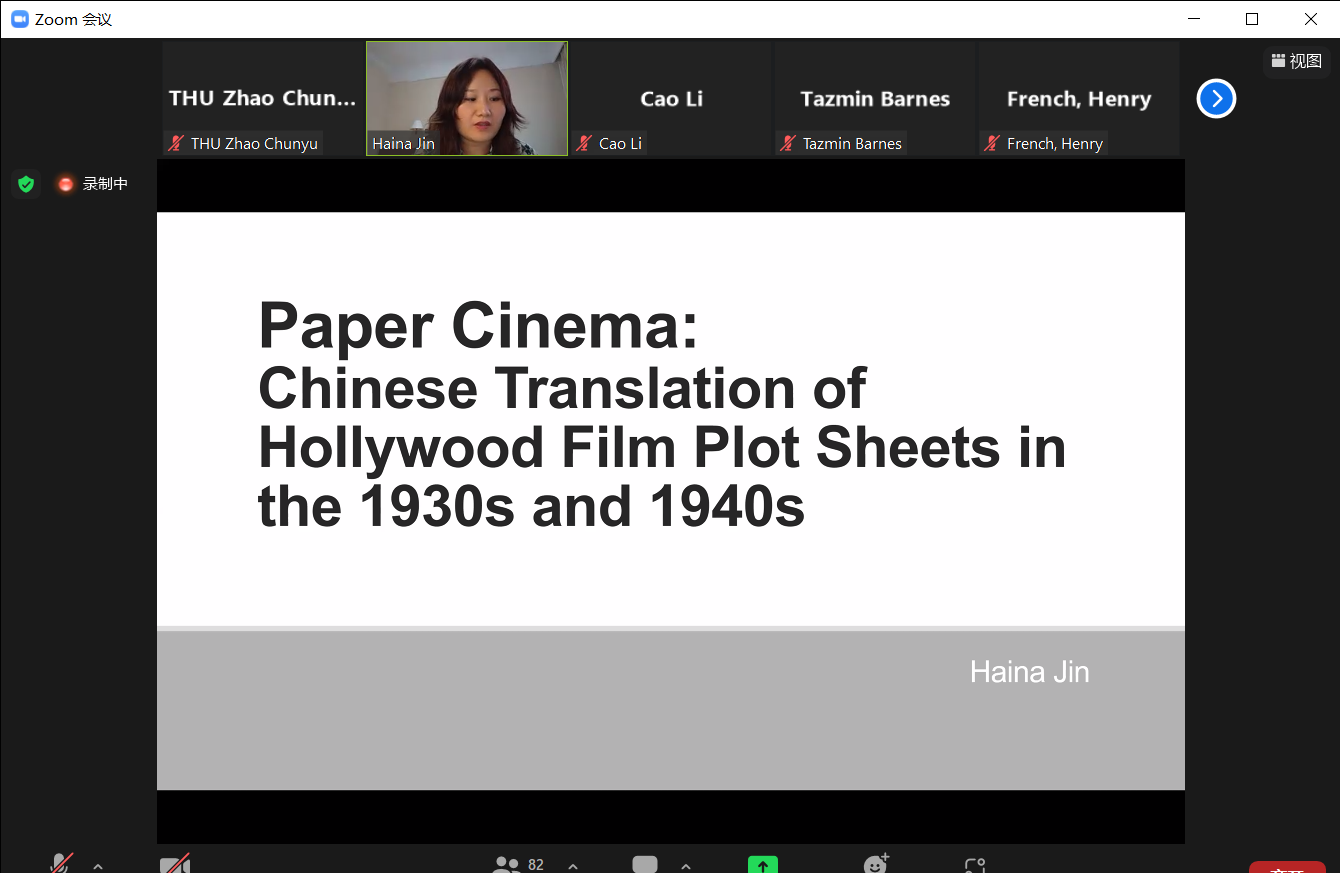Click the red leave meeting button
The image size is (1340, 873).
tap(1286, 867)
